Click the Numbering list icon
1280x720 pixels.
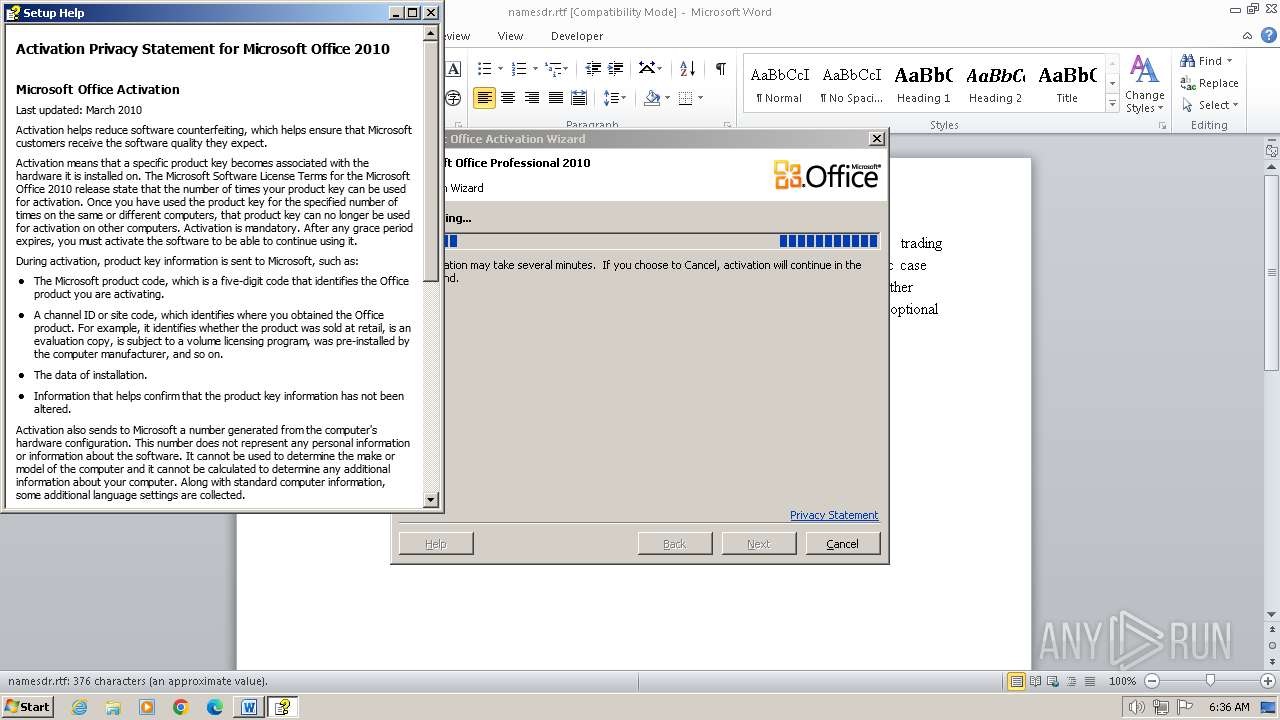(x=518, y=68)
